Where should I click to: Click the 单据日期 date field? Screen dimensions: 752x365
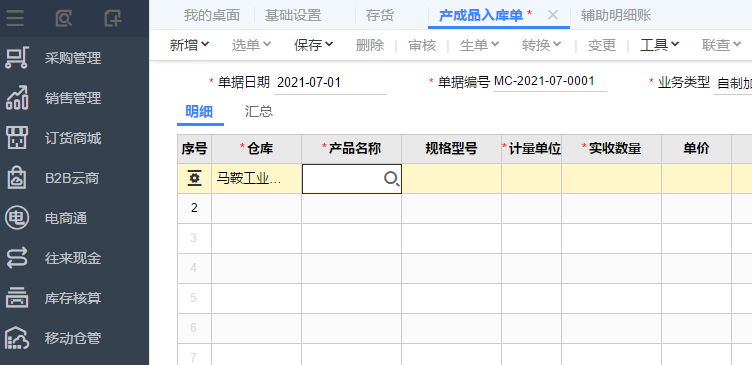pyautogui.click(x=330, y=83)
